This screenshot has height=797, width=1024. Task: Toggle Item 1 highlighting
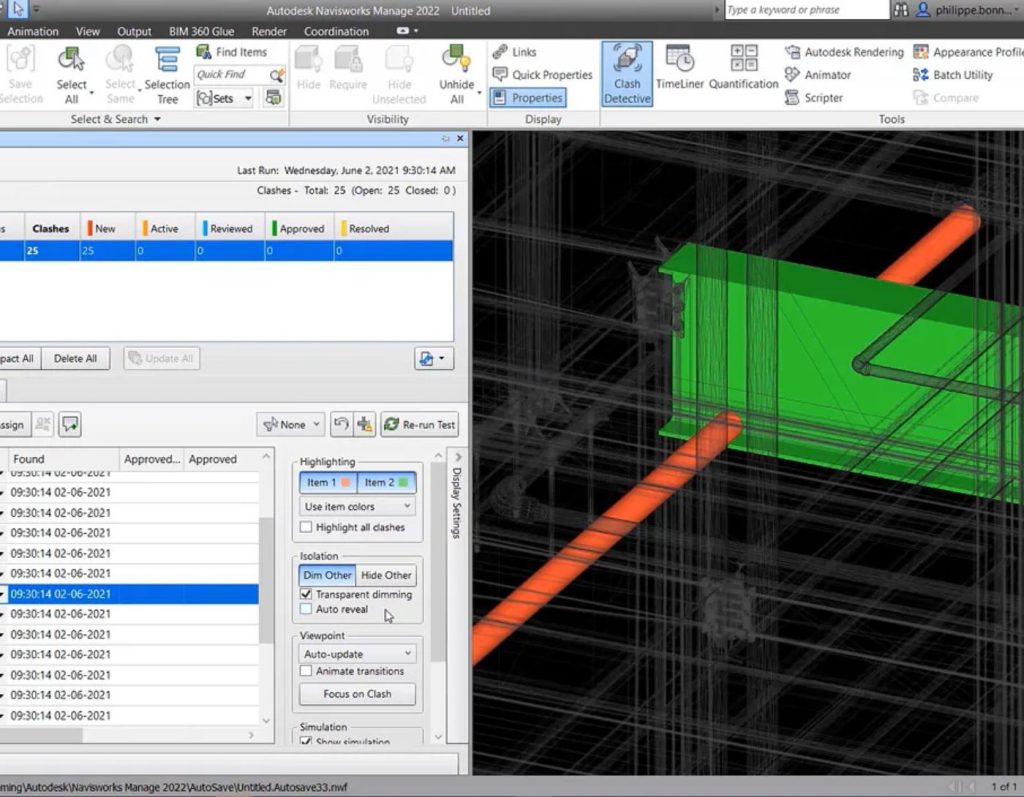328,482
